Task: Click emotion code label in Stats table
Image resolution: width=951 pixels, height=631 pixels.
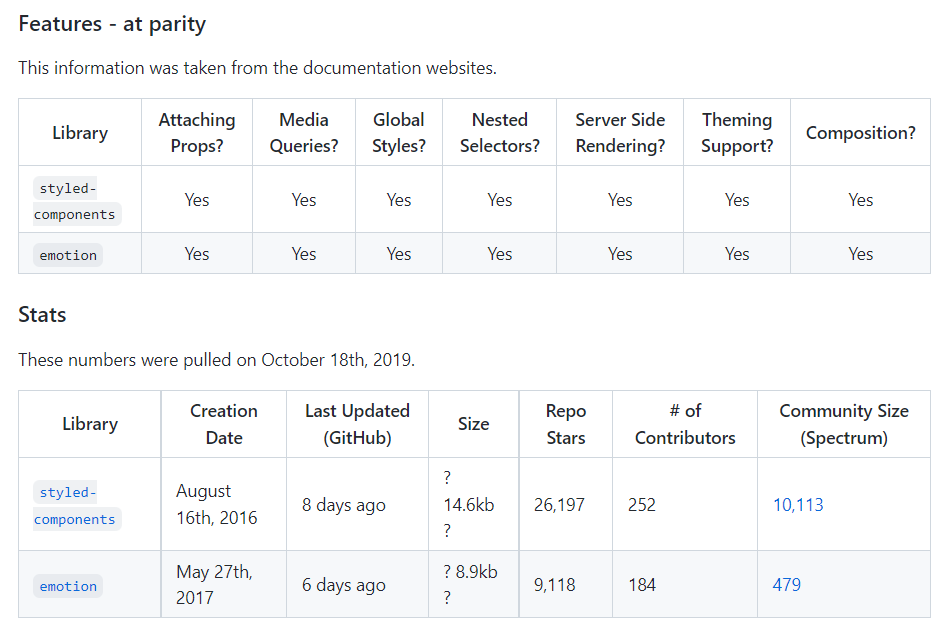Action: 68,586
